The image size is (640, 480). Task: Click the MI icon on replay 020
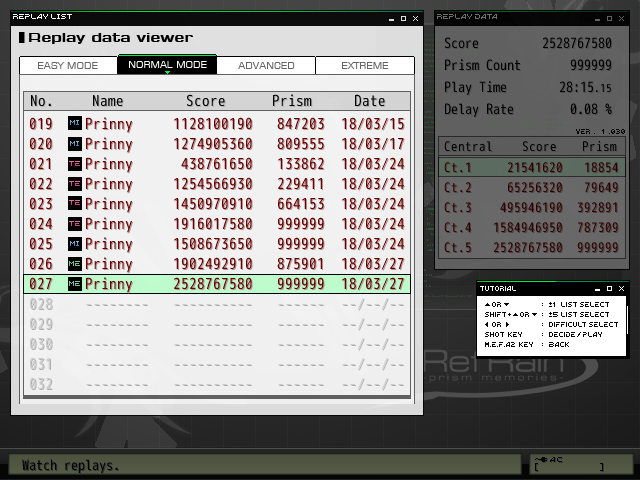(x=75, y=143)
